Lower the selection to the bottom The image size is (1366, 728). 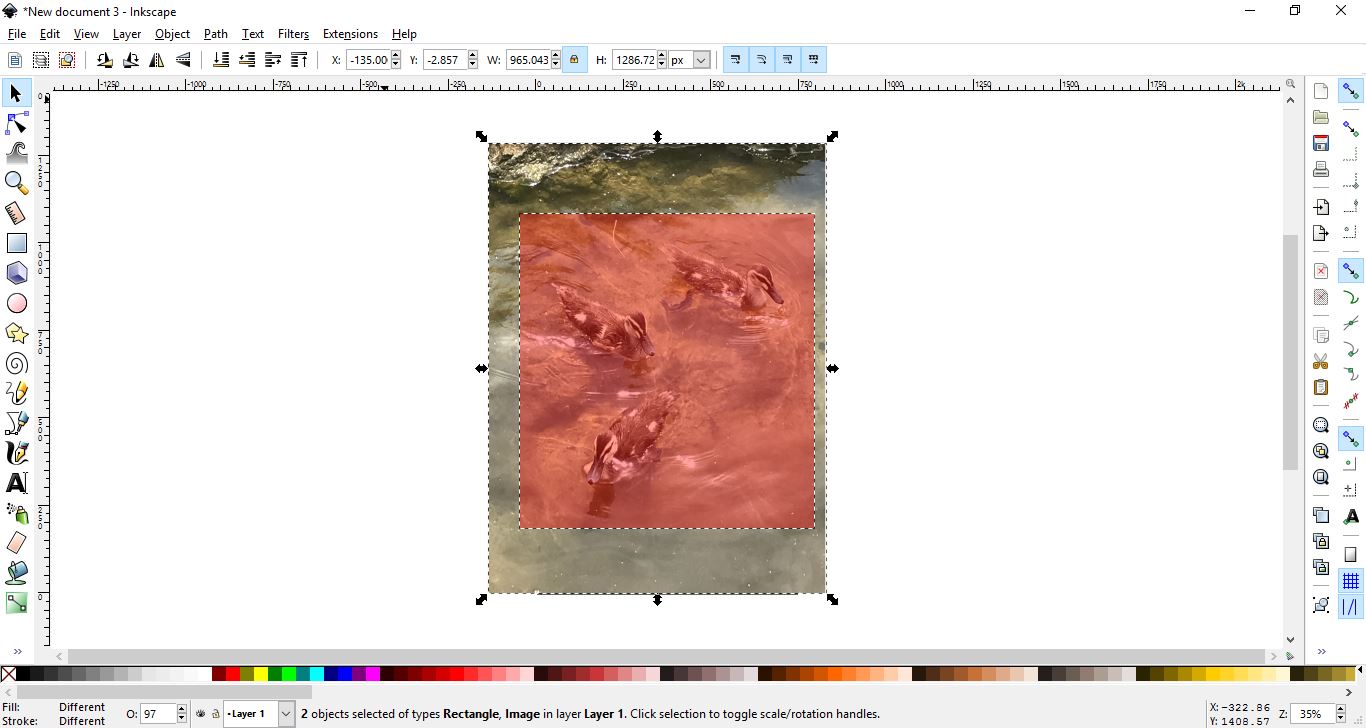pos(221,59)
